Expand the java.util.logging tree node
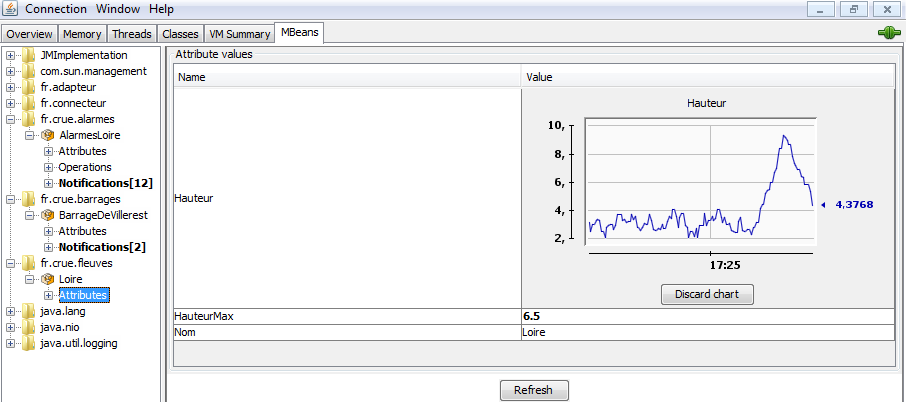This screenshot has width=906, height=402. [x=10, y=343]
